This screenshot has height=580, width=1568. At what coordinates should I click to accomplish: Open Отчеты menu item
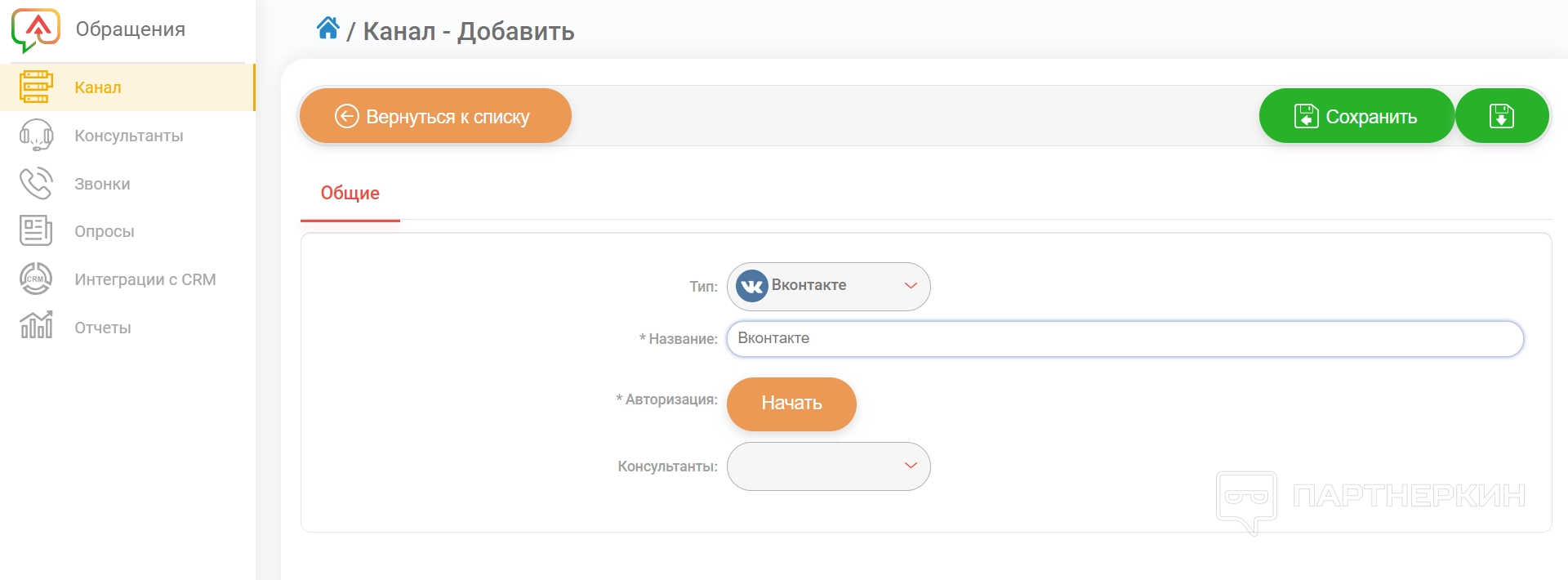102,328
